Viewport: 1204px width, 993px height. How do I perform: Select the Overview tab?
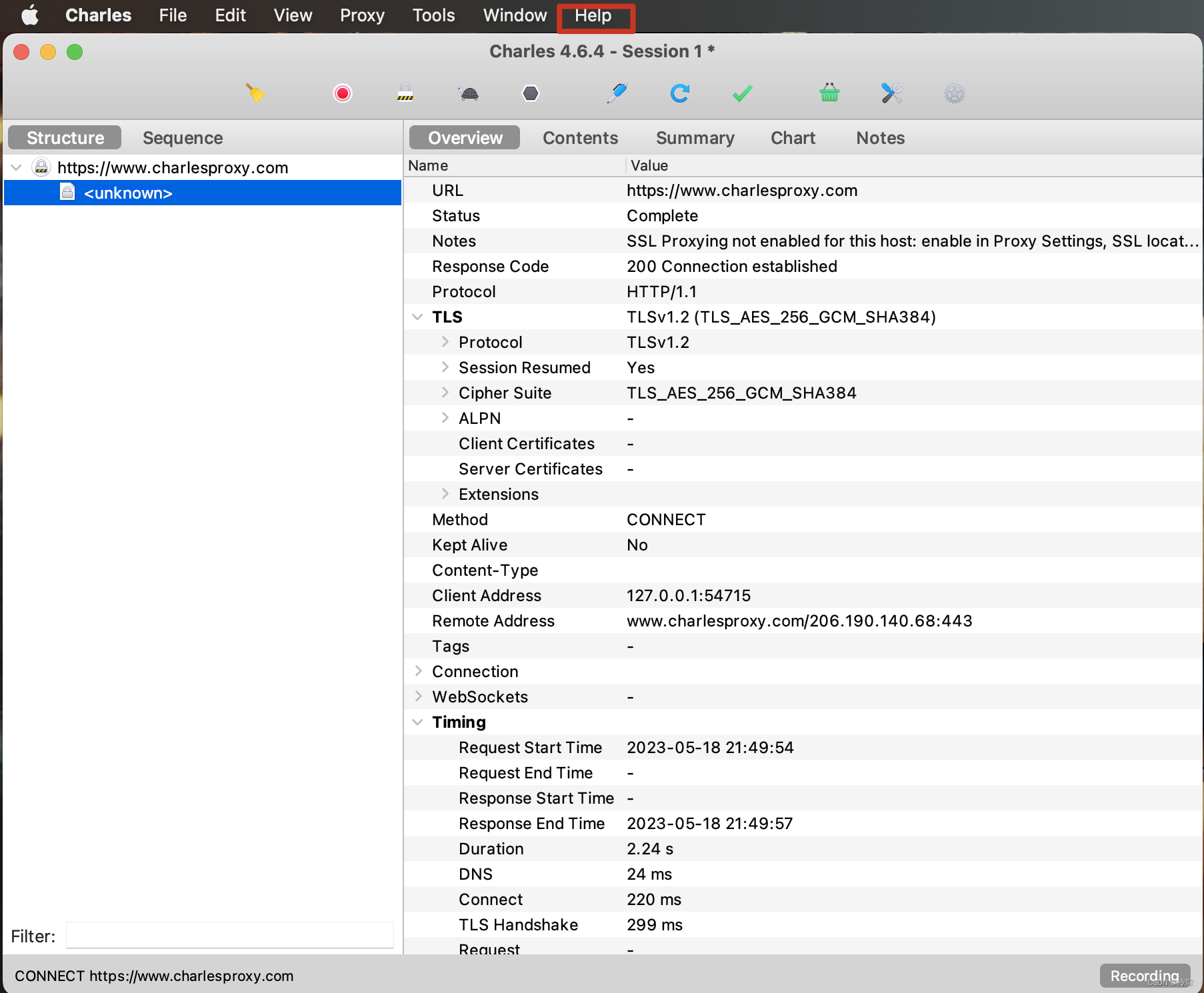click(465, 138)
